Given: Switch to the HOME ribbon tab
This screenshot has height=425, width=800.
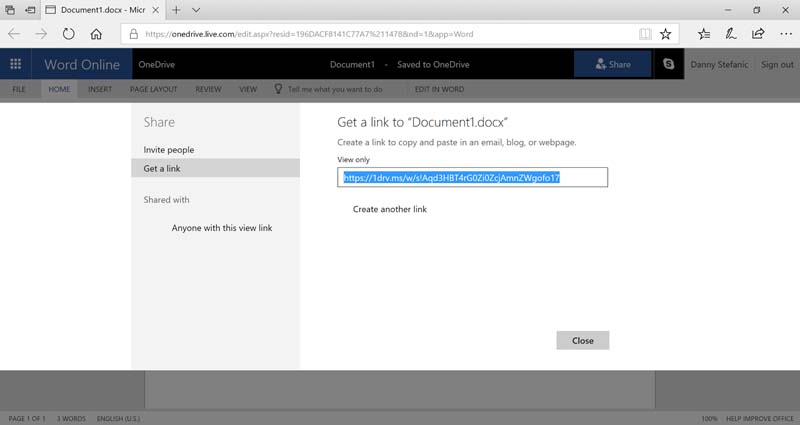Looking at the screenshot, I should coord(59,89).
